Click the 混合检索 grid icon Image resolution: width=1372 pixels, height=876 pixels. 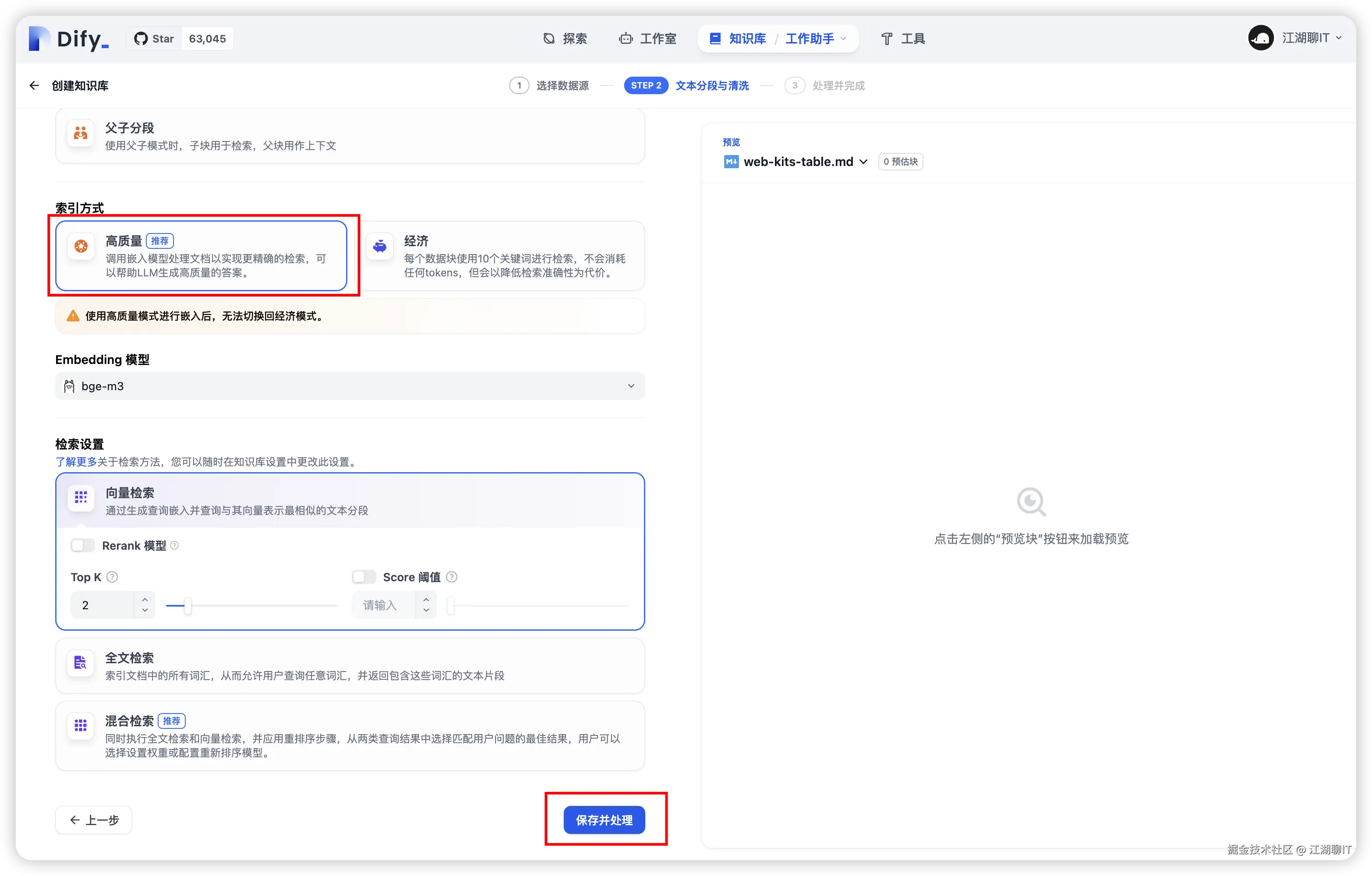pos(80,726)
